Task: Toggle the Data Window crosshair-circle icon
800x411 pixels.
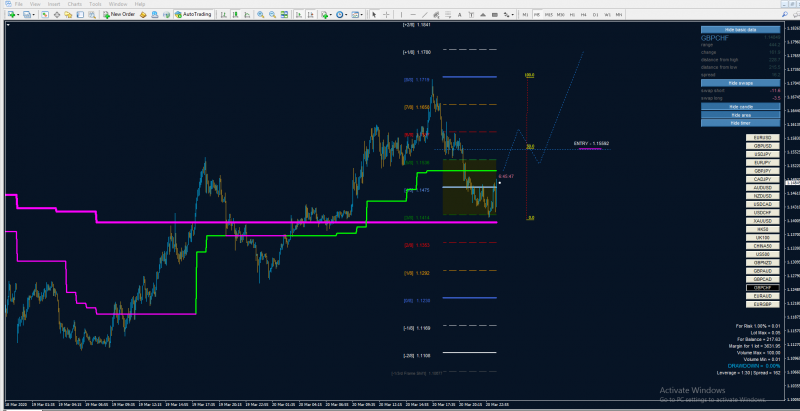Action: click(57, 15)
